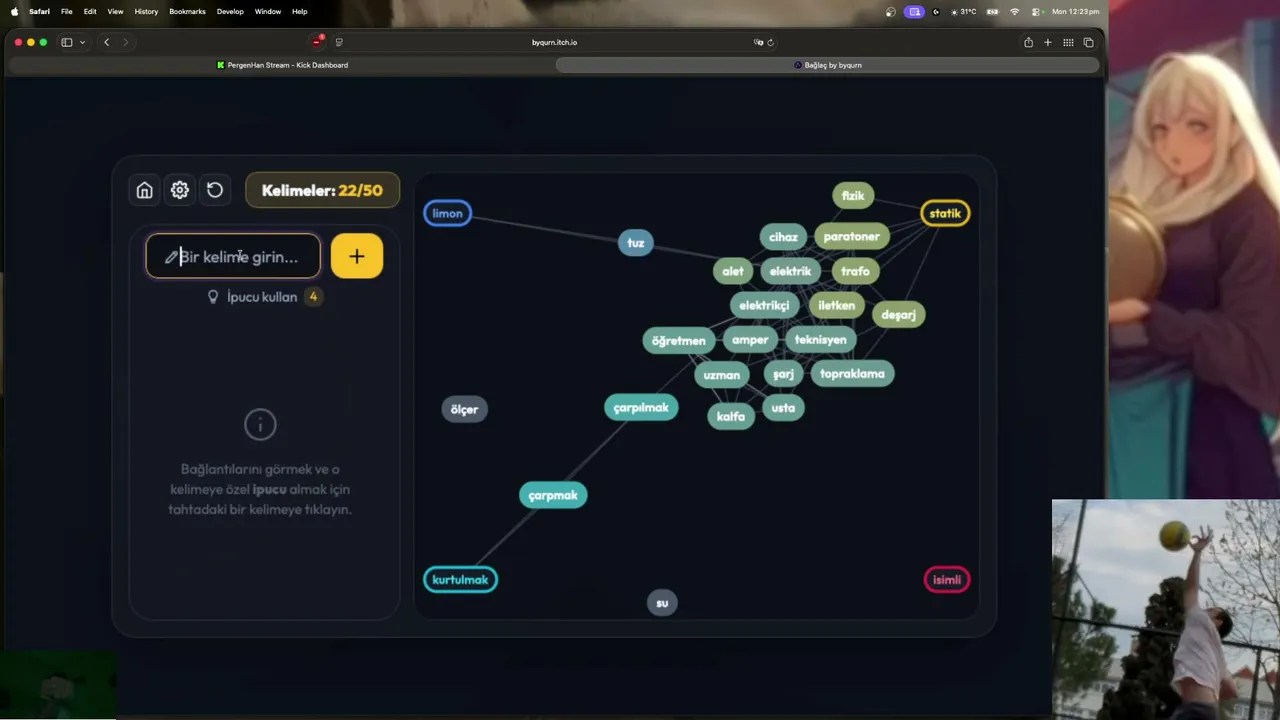Select the isimli word node
The width and height of the screenshot is (1280, 720).
coord(947,580)
